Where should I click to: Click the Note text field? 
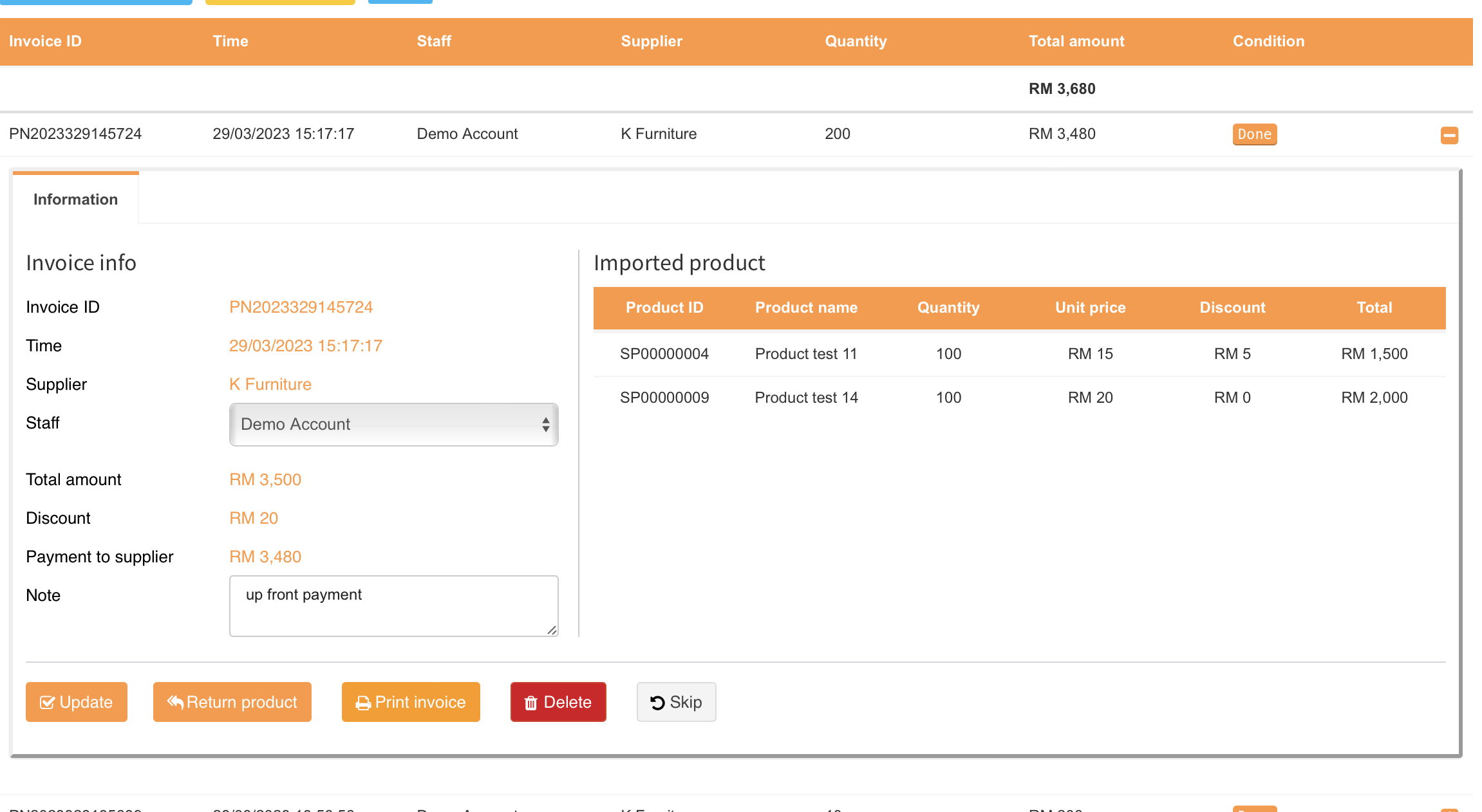(x=393, y=606)
